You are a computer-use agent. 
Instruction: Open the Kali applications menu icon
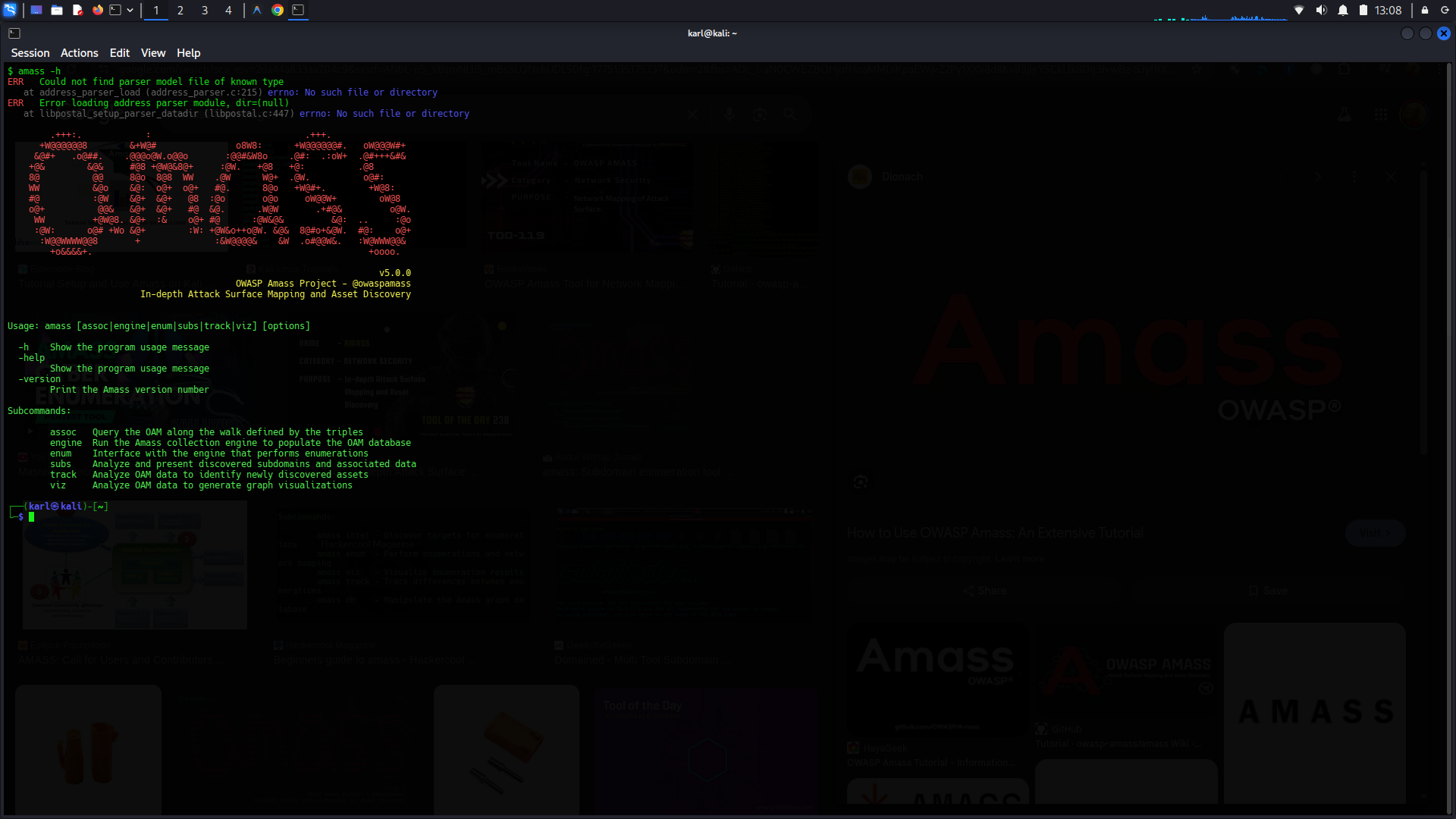point(10,10)
